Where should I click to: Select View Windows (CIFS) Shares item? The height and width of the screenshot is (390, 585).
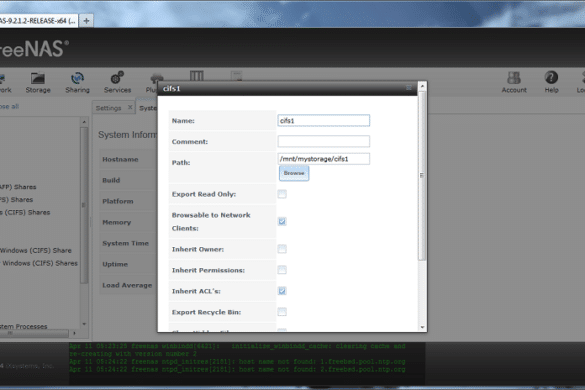pos(39,263)
